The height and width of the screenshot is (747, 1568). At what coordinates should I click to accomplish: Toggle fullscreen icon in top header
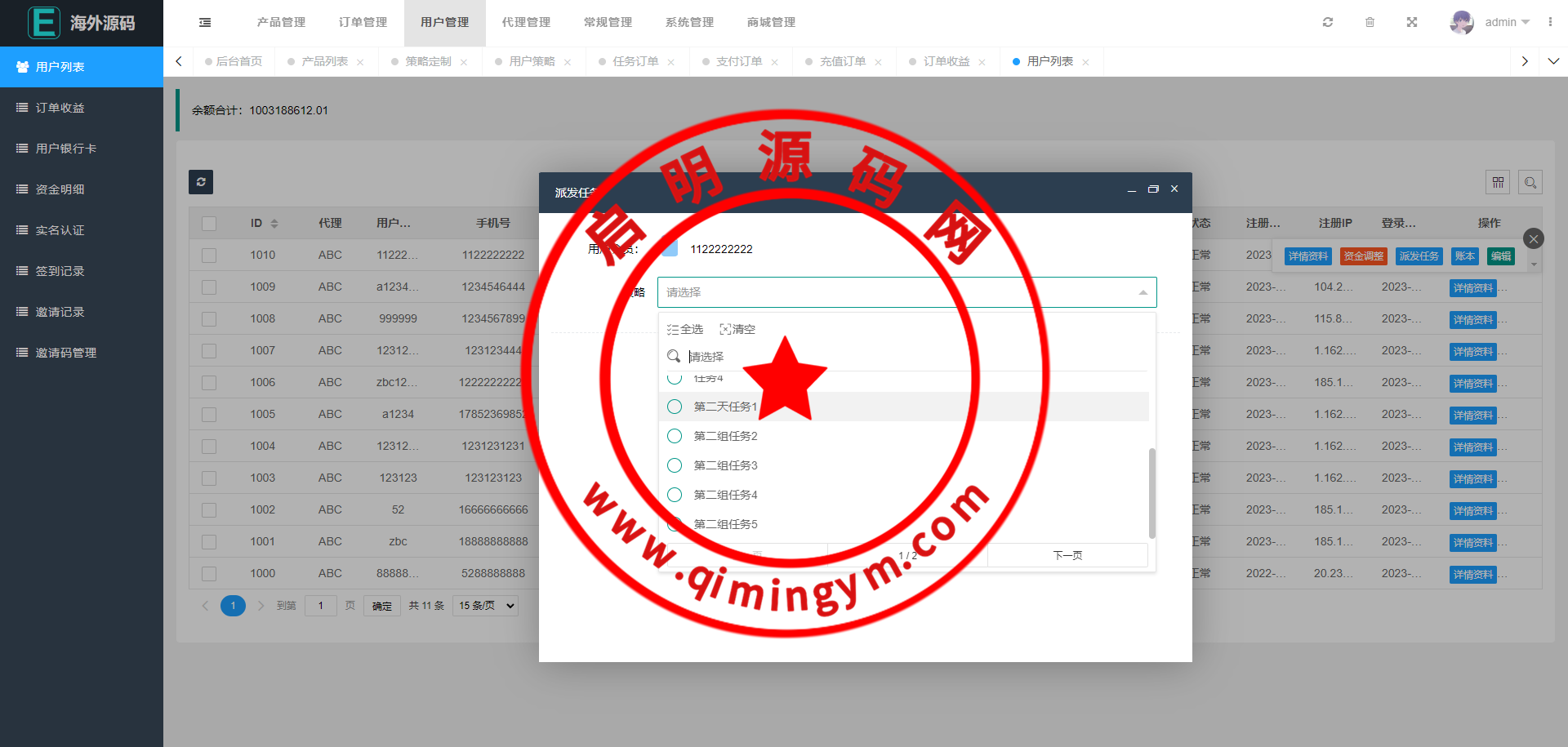tap(1412, 22)
